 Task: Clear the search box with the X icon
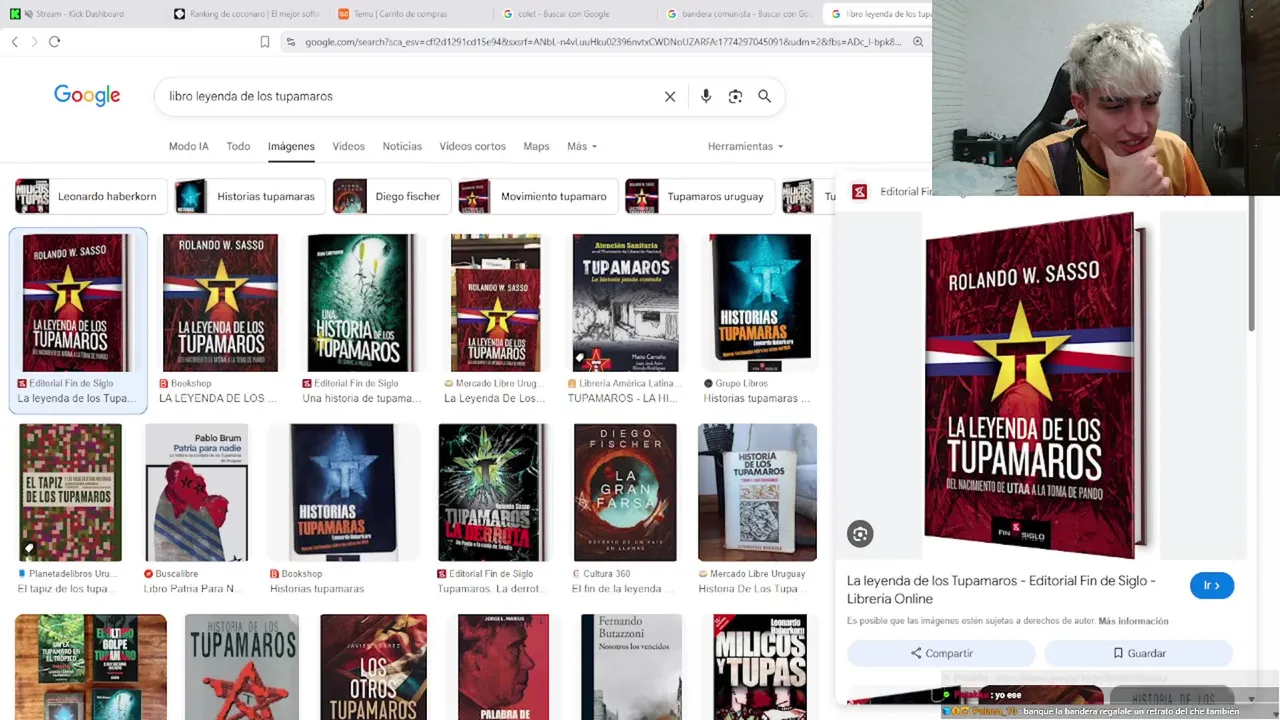point(670,96)
